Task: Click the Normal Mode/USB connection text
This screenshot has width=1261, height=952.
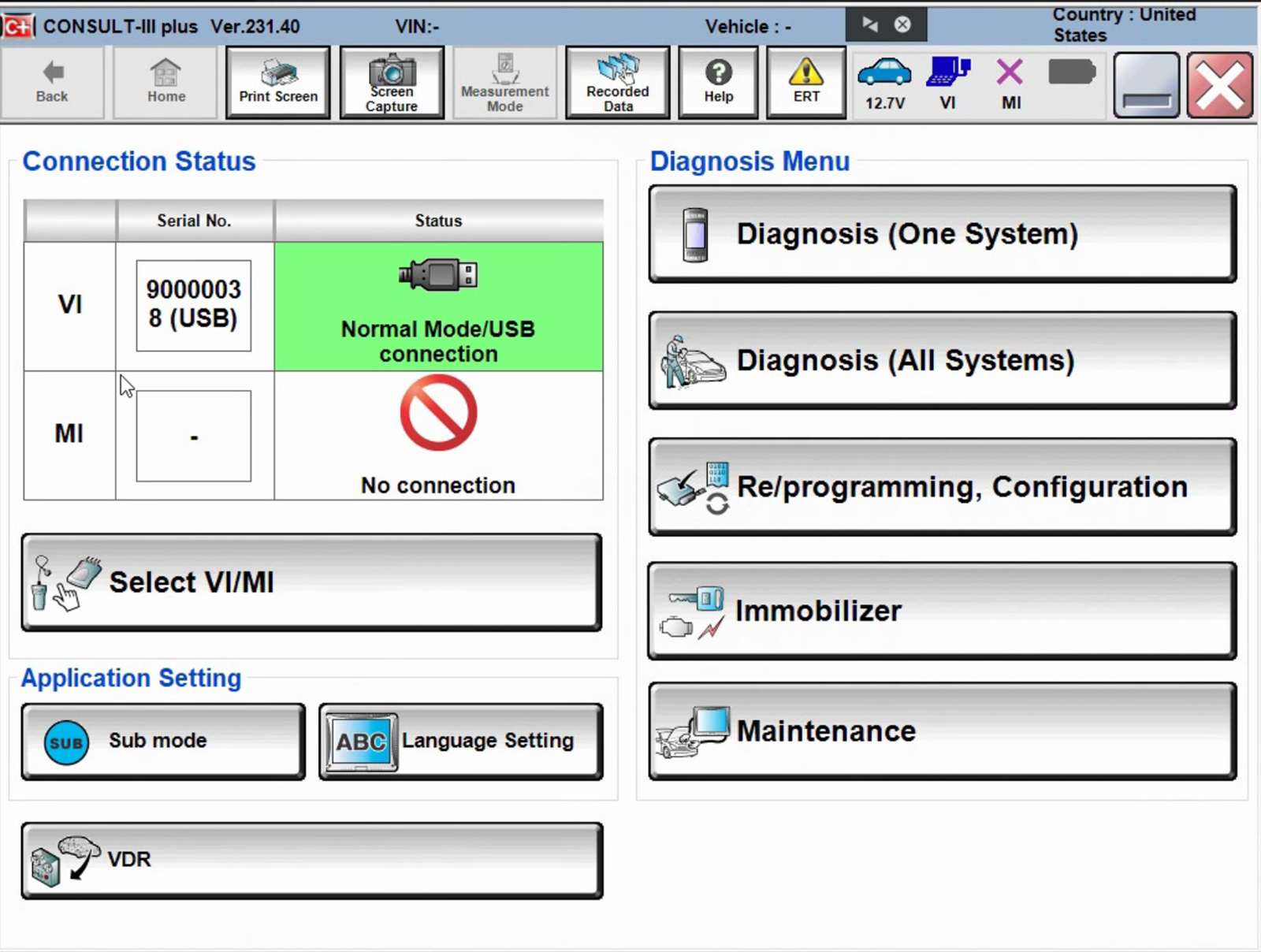Action: click(x=438, y=341)
